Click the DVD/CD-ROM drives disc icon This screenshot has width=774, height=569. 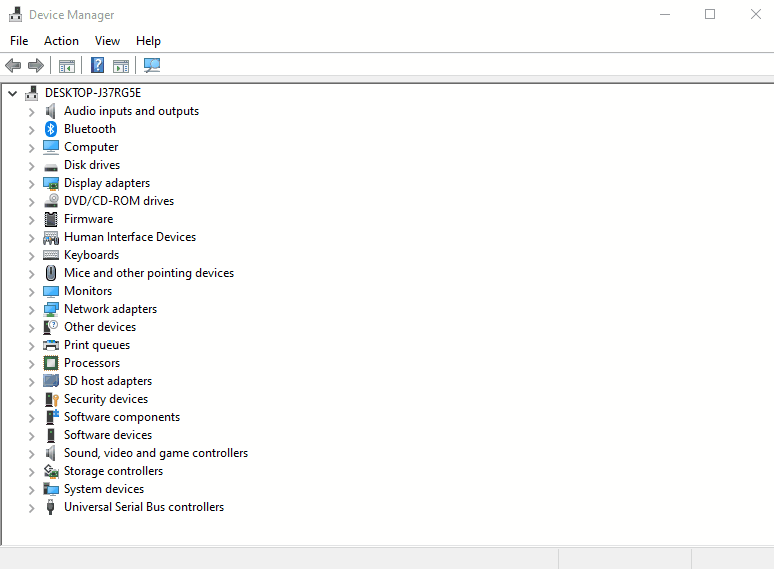[x=51, y=201]
